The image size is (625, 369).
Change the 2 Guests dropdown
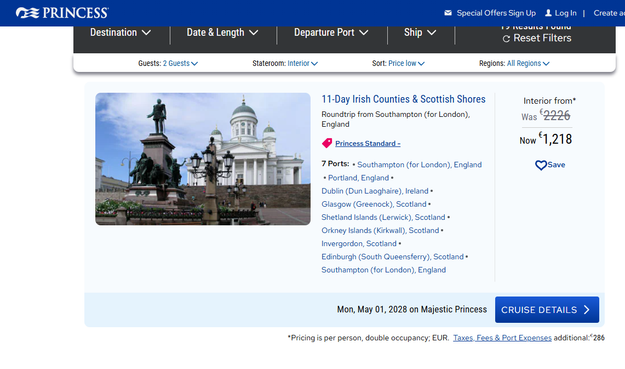coord(180,63)
